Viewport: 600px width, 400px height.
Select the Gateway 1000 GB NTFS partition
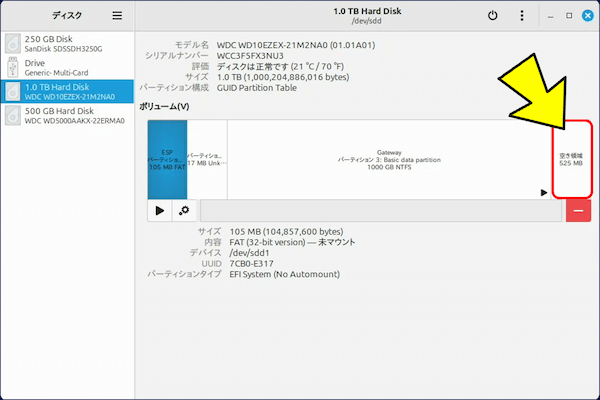coord(389,160)
